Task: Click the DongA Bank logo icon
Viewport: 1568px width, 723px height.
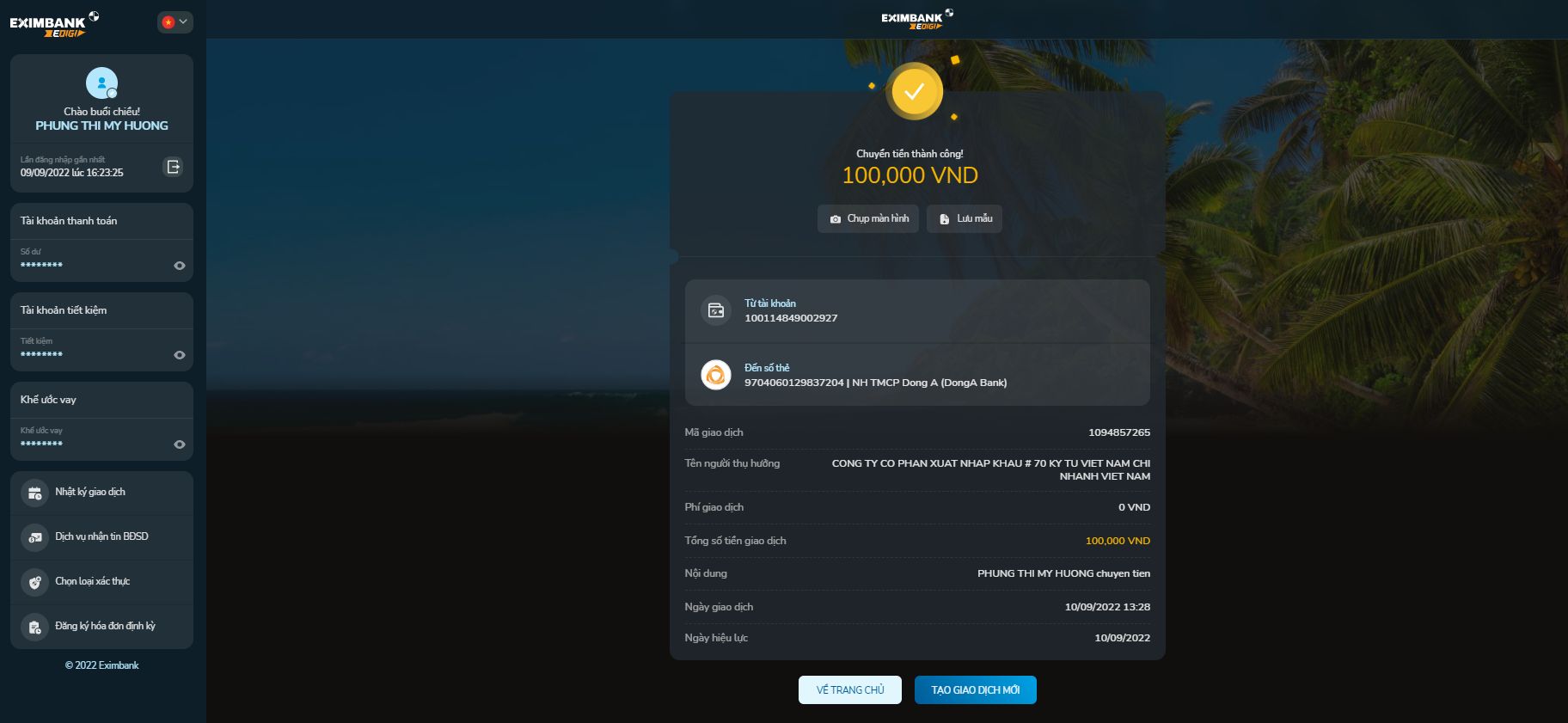Action: coord(715,375)
